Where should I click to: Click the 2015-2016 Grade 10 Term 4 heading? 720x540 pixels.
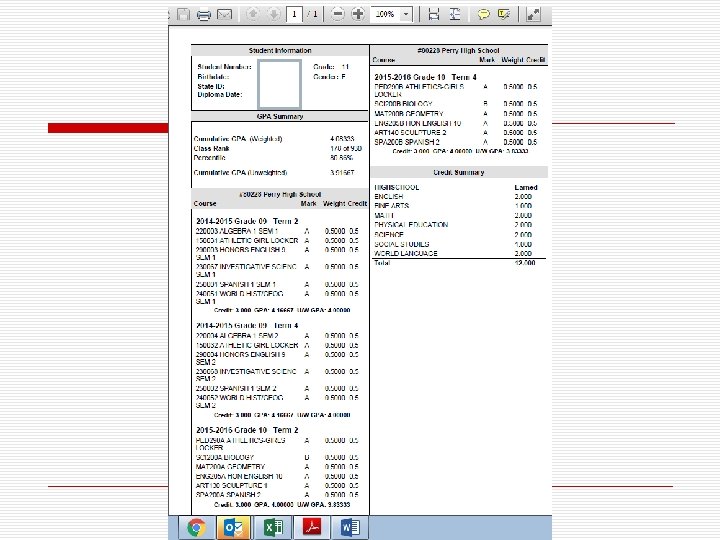coord(425,77)
